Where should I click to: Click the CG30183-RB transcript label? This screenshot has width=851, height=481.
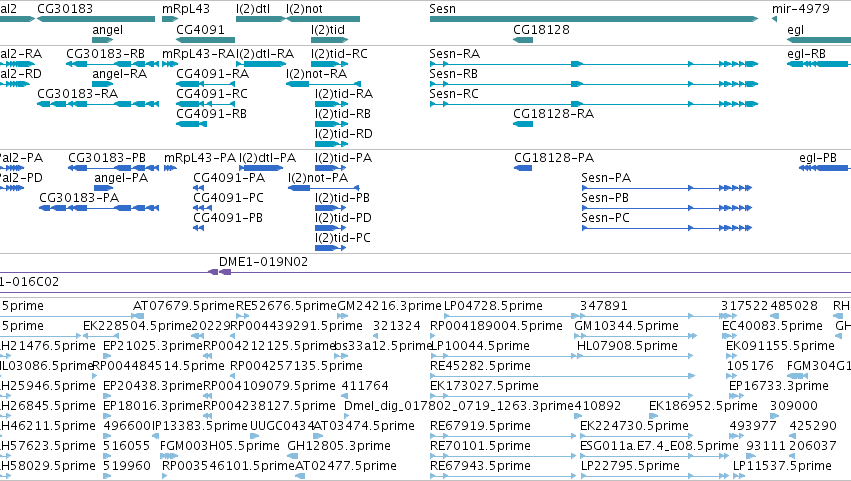(105, 54)
